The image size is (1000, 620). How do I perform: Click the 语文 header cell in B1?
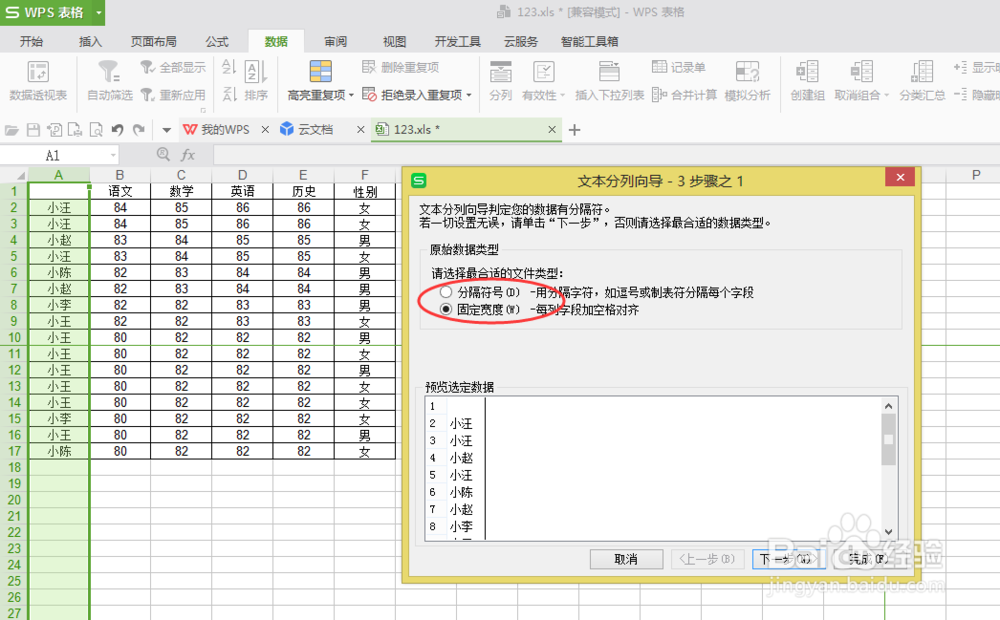[120, 191]
